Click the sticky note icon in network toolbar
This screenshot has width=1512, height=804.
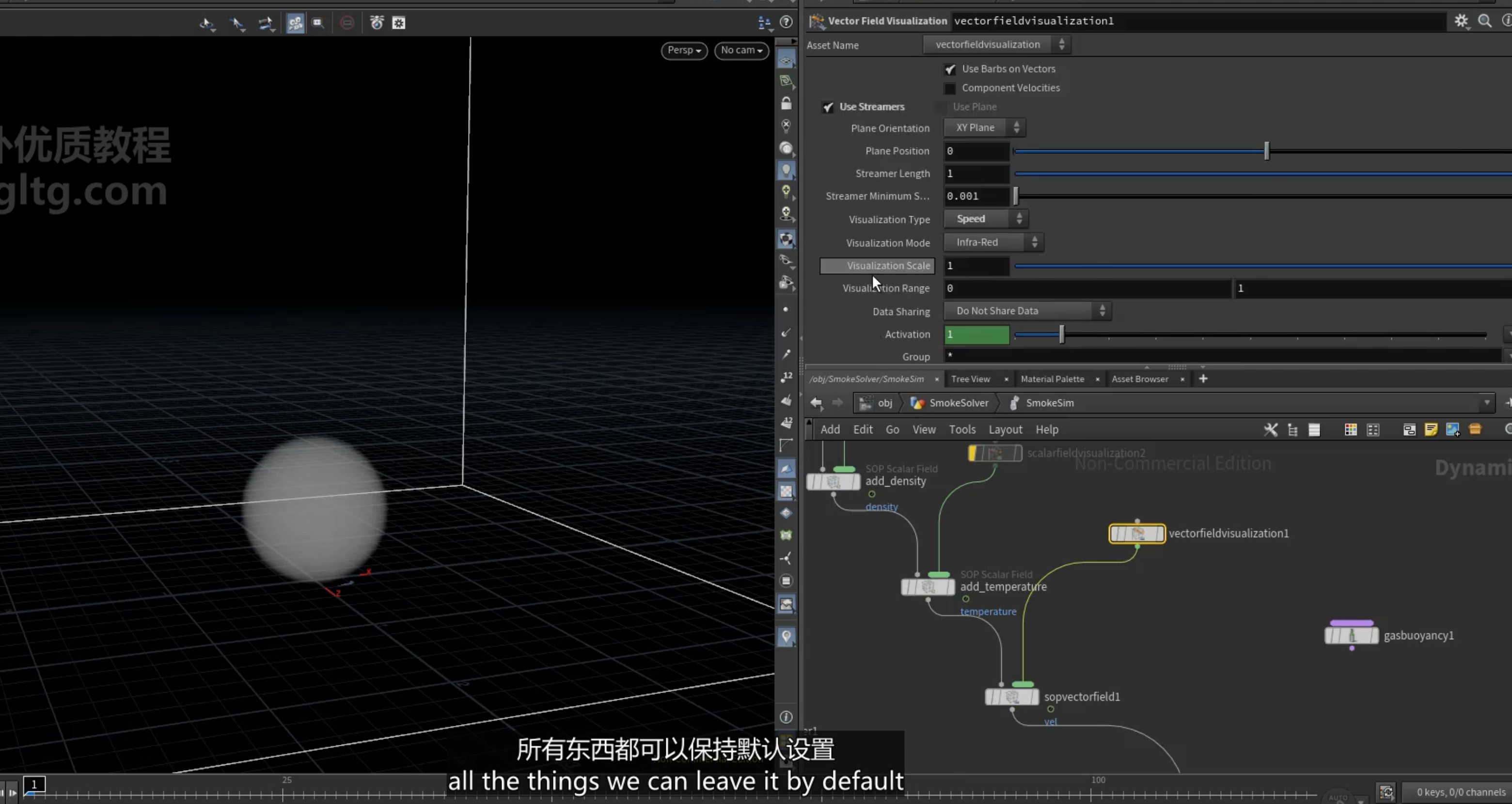(1431, 429)
